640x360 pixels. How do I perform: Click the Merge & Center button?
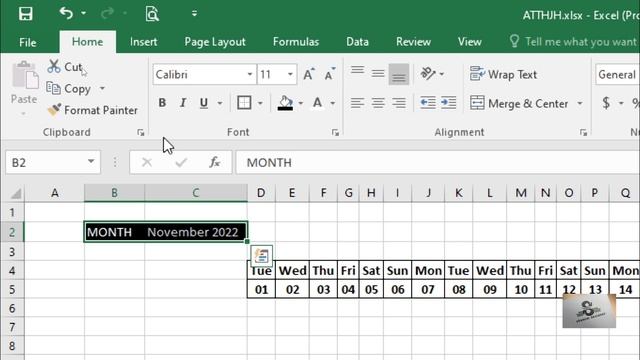tap(519, 103)
